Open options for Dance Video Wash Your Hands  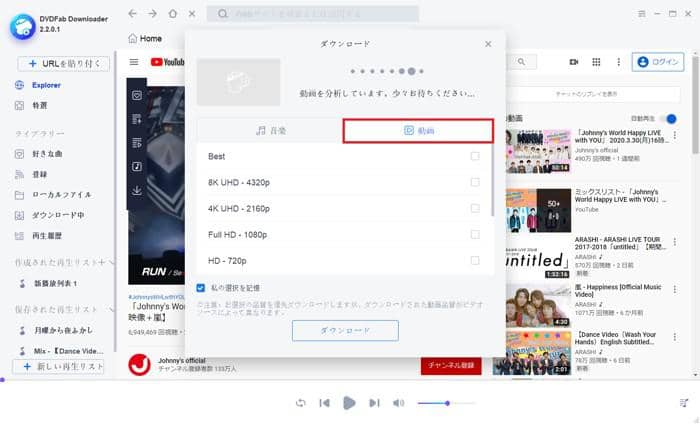coord(675,337)
